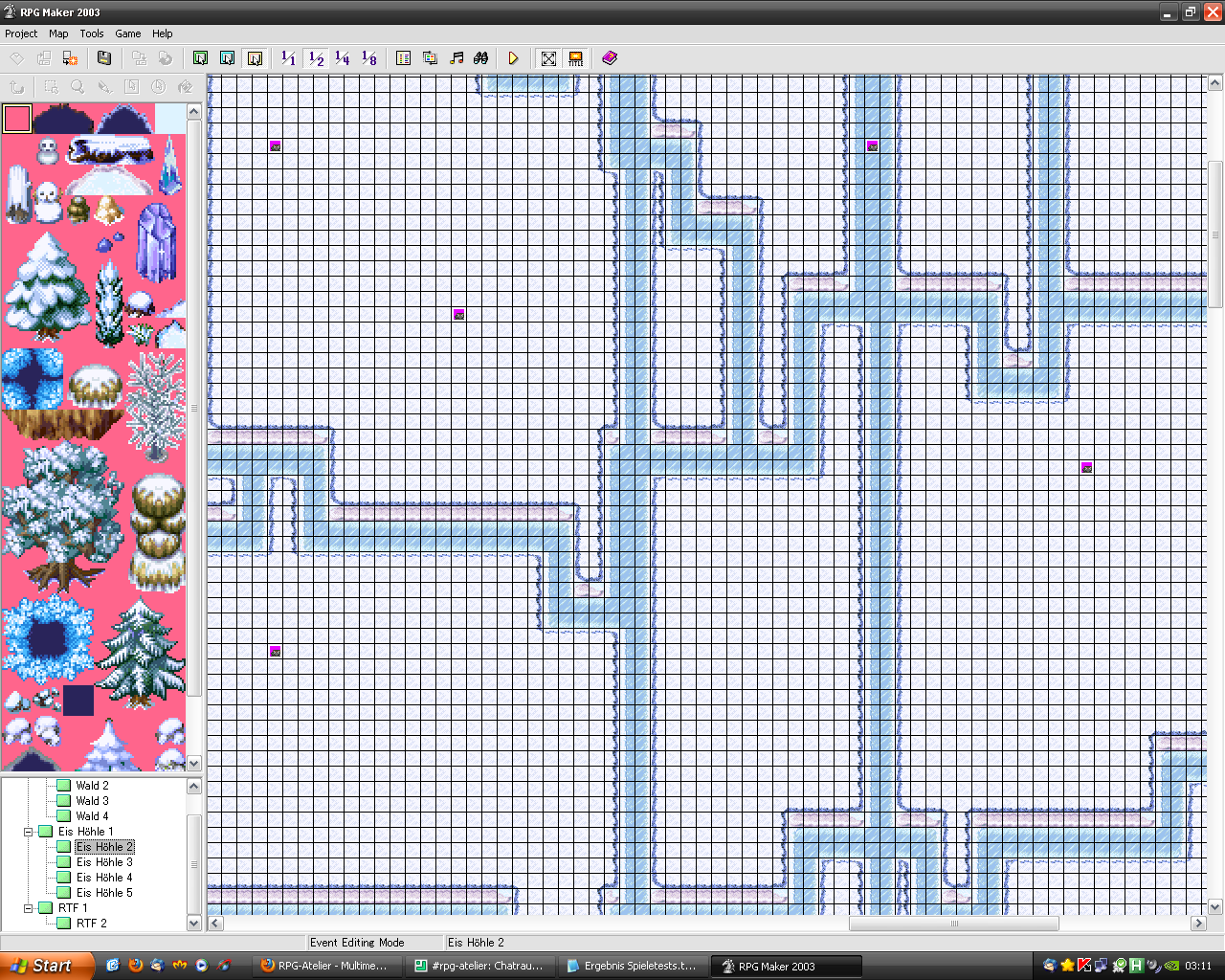Click the New Project toolbar icon
This screenshot has width=1225, height=980.
(x=16, y=58)
